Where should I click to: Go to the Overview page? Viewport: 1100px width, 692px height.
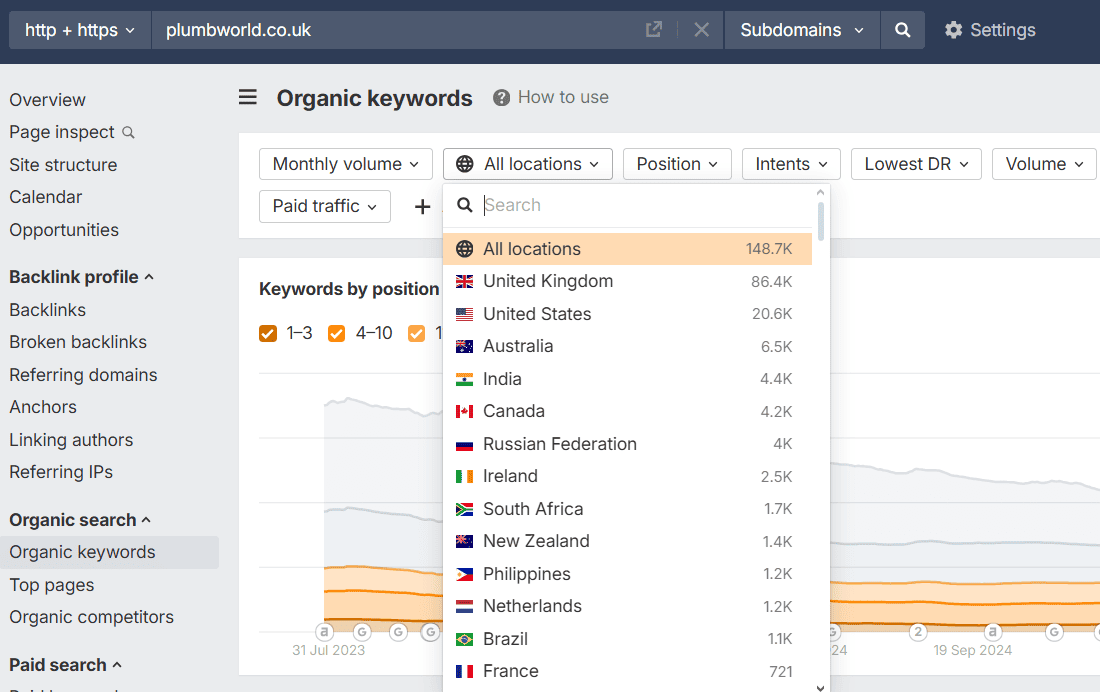pos(47,99)
